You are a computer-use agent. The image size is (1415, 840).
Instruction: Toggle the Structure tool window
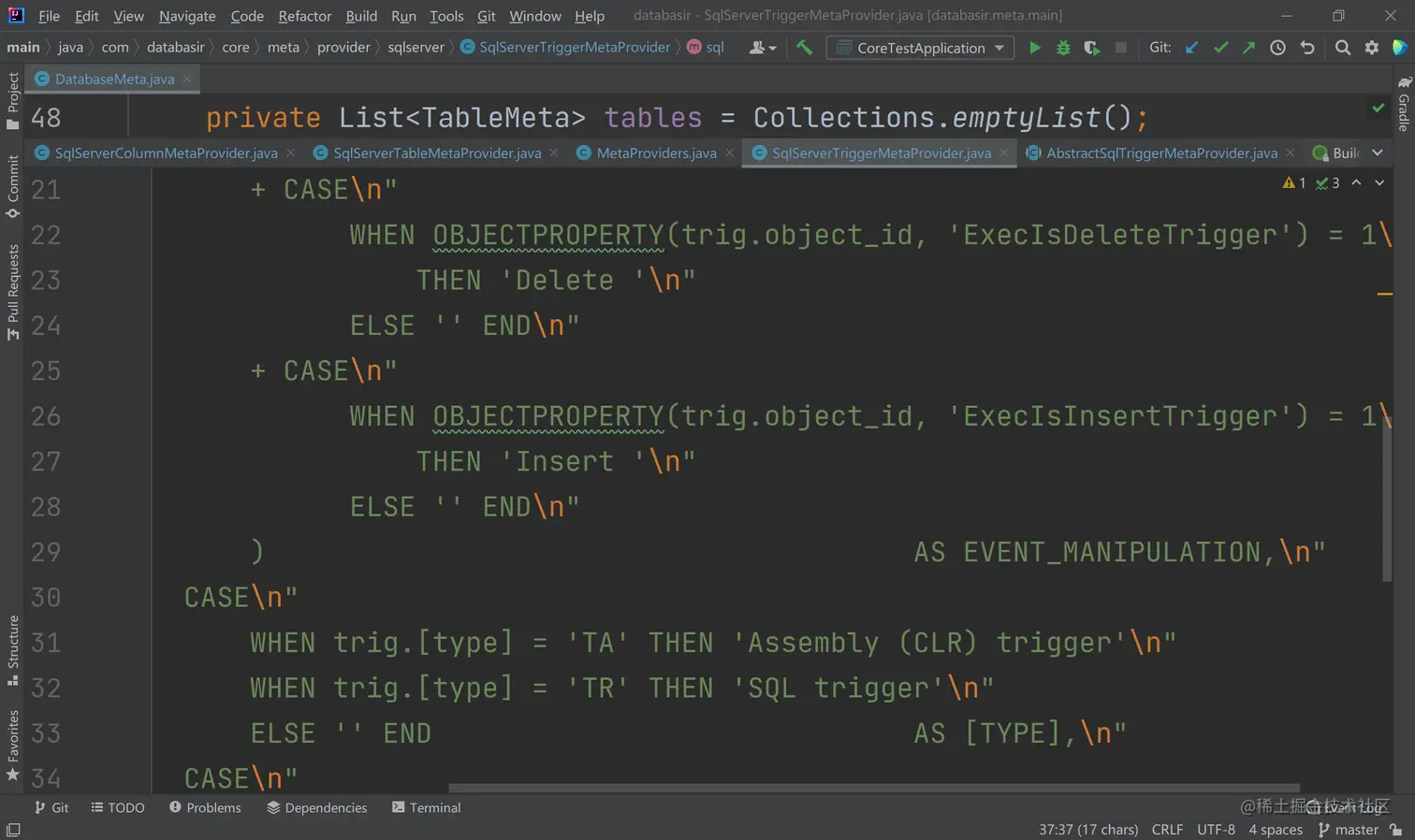12,650
